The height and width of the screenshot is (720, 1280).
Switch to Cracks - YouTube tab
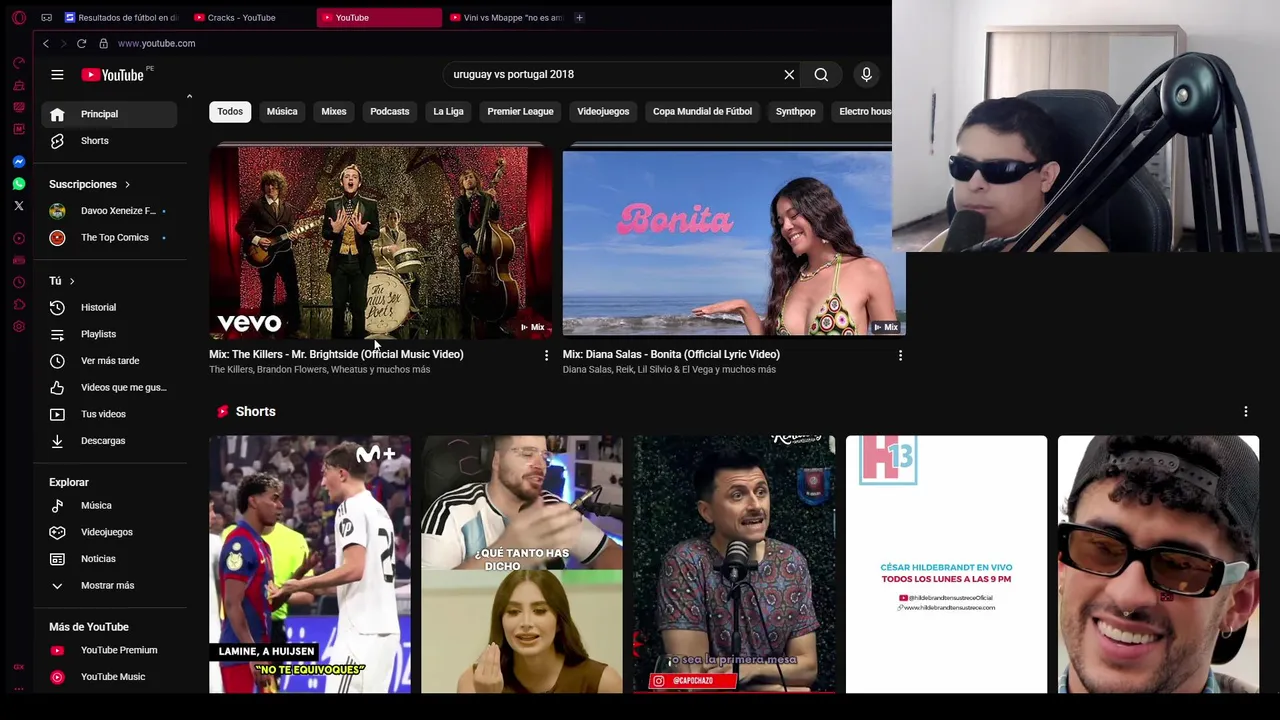(250, 18)
